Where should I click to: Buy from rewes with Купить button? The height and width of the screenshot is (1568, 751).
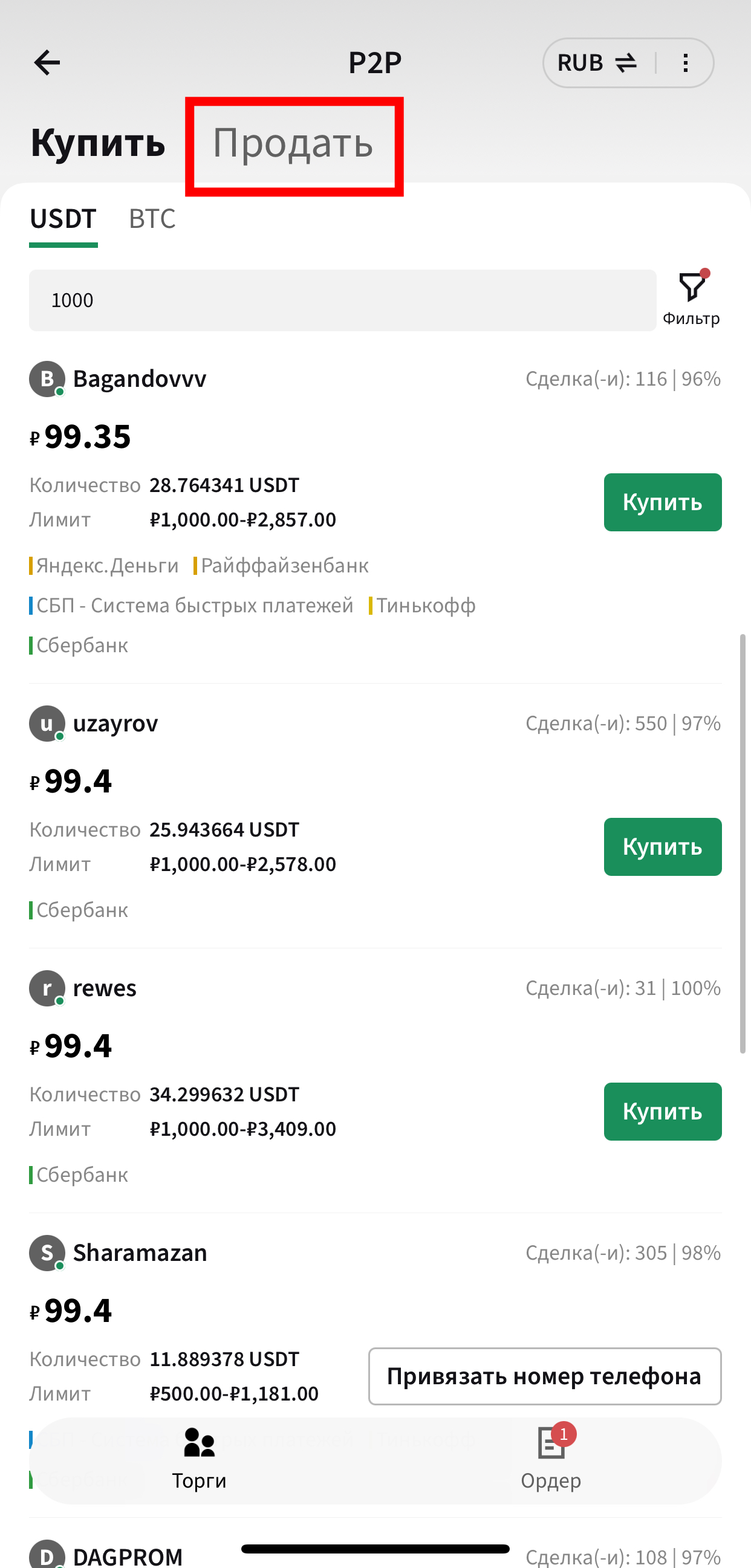(663, 1112)
